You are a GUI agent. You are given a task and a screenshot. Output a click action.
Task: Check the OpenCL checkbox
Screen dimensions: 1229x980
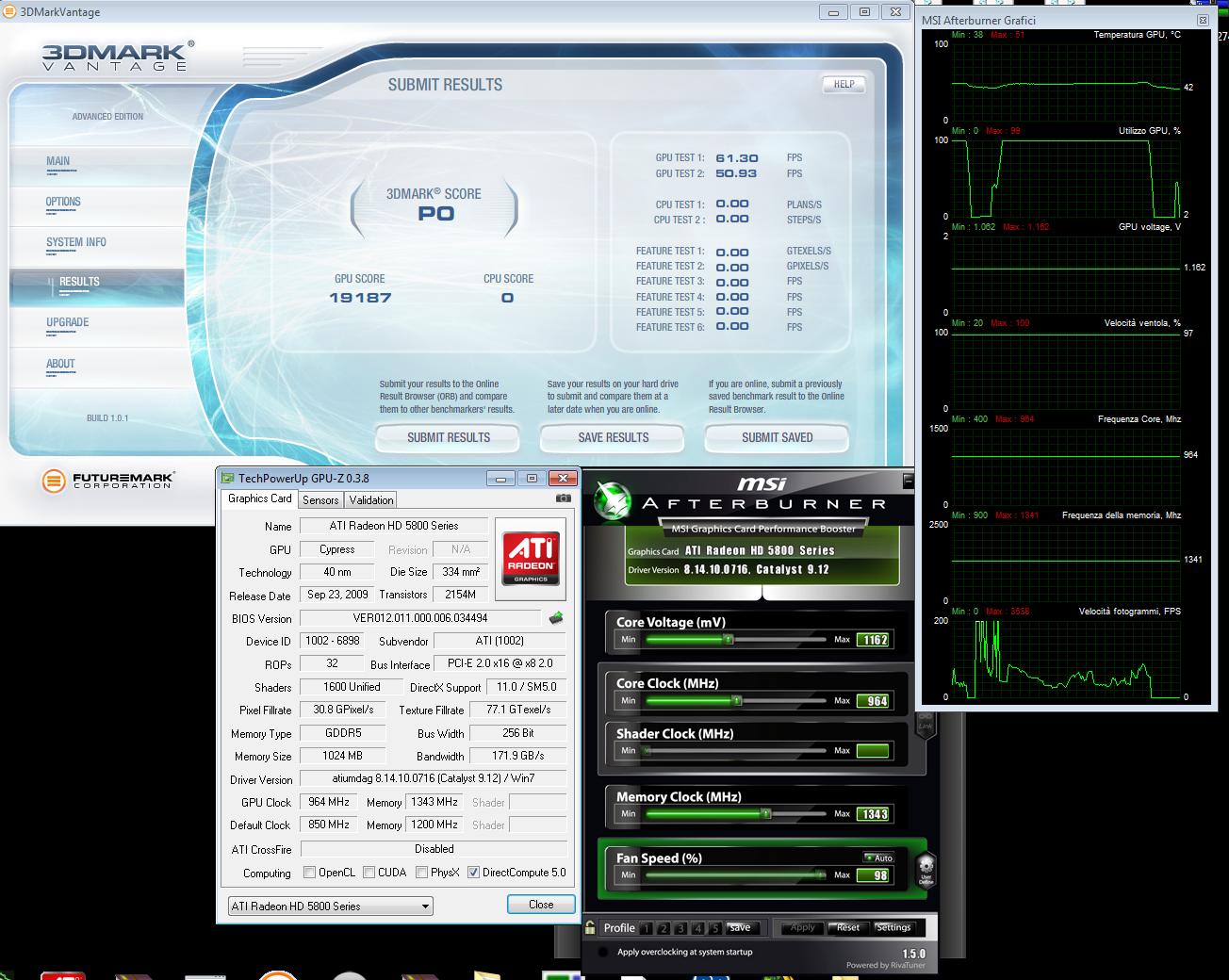[309, 873]
